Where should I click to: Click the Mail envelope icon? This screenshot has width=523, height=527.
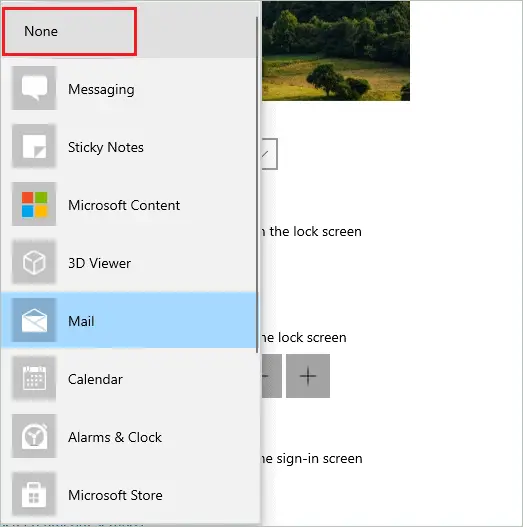point(34,320)
